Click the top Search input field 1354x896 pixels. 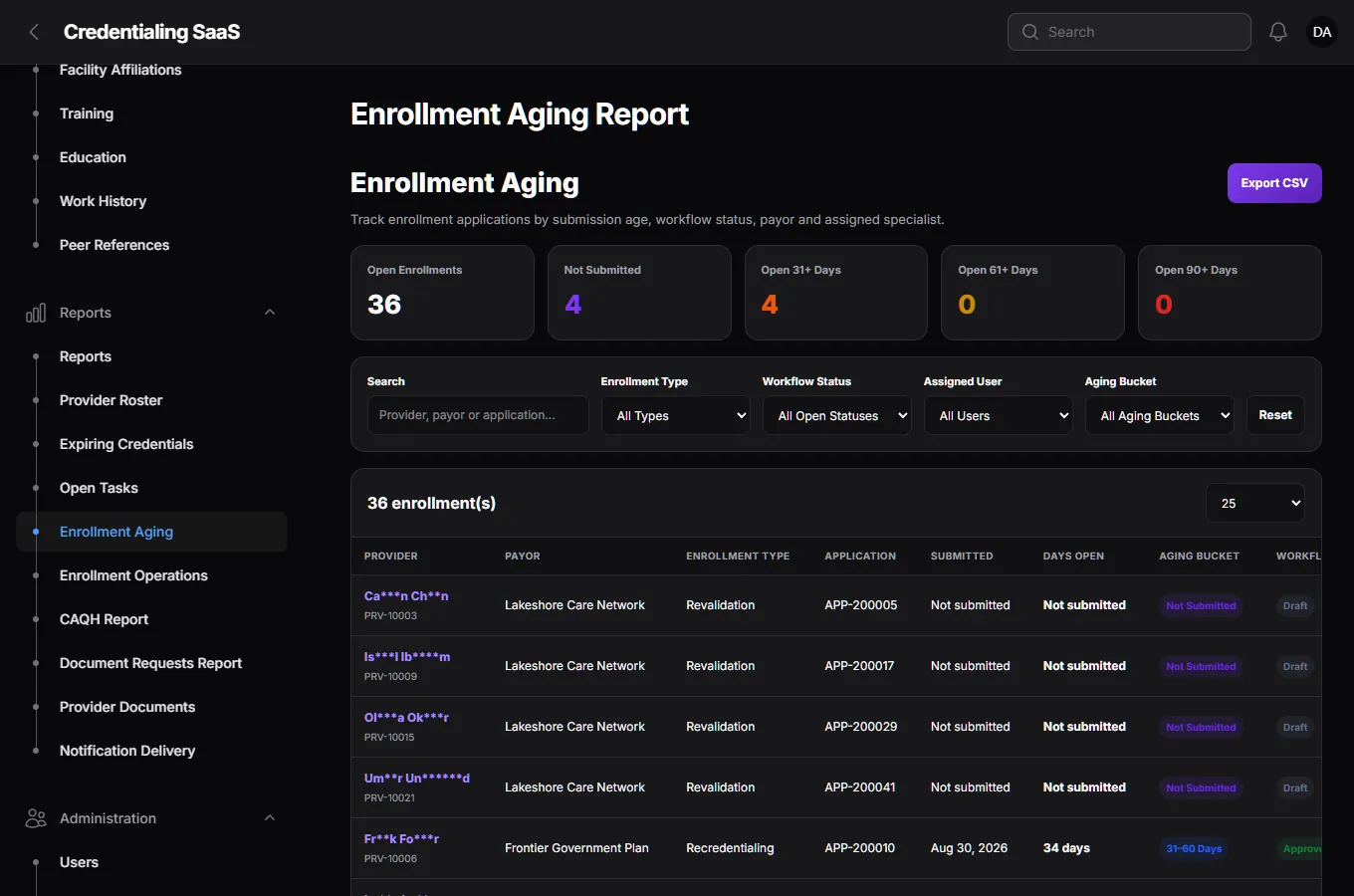coord(1129,32)
